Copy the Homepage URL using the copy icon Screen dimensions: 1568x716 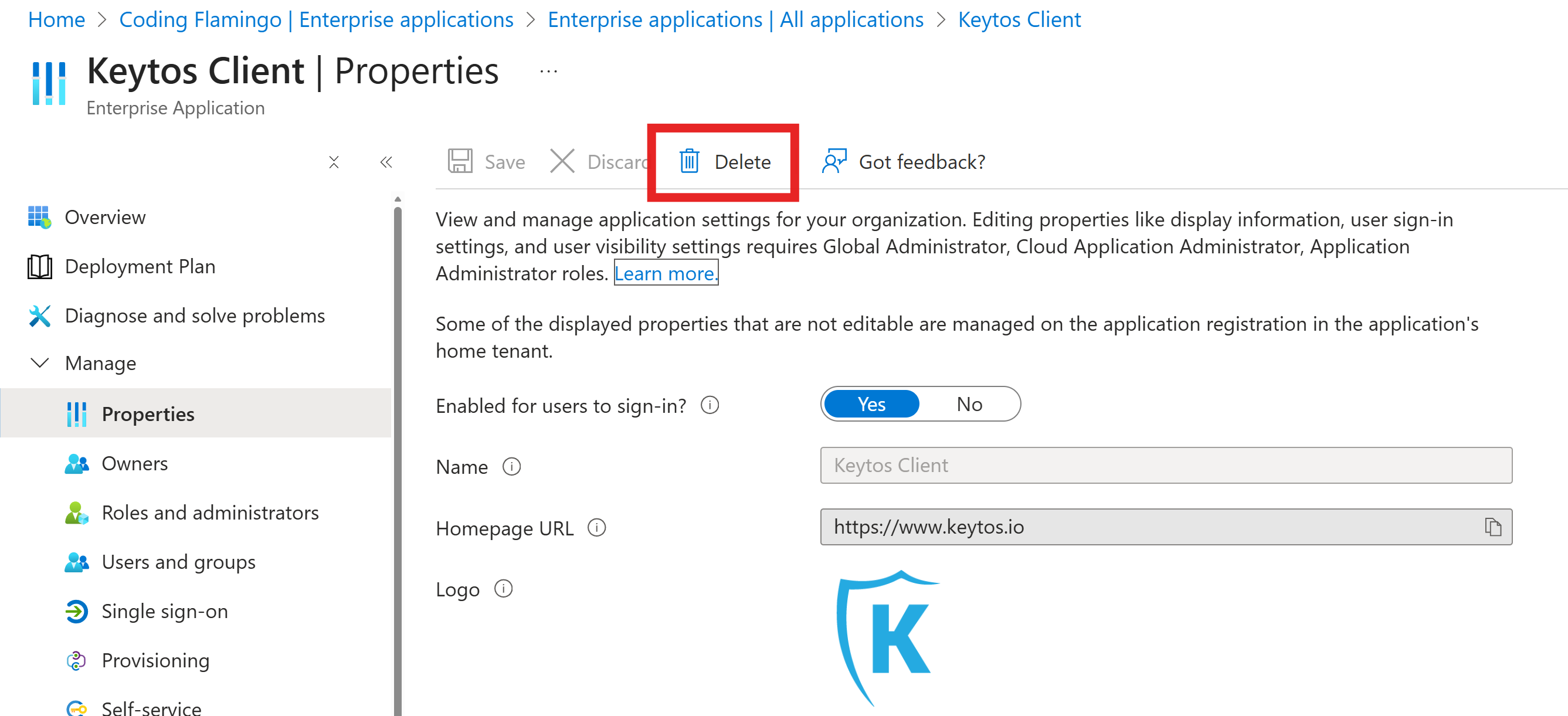(x=1493, y=527)
